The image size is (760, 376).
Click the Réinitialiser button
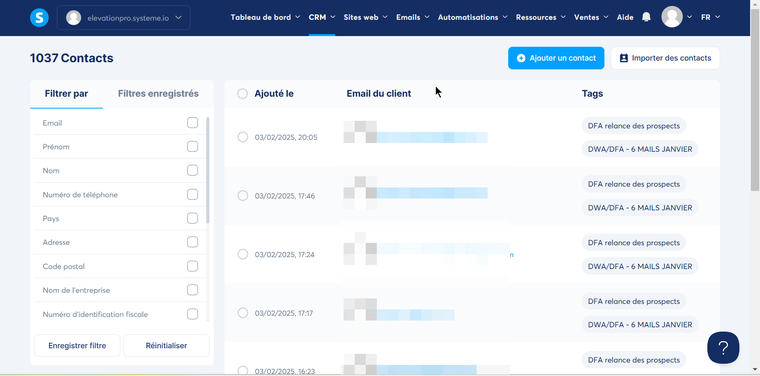pyautogui.click(x=166, y=345)
